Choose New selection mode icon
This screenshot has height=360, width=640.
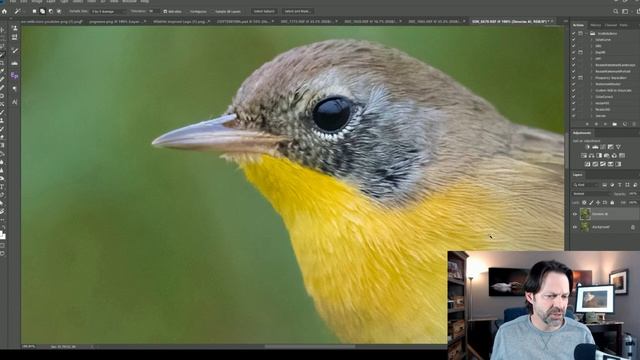coord(34,11)
